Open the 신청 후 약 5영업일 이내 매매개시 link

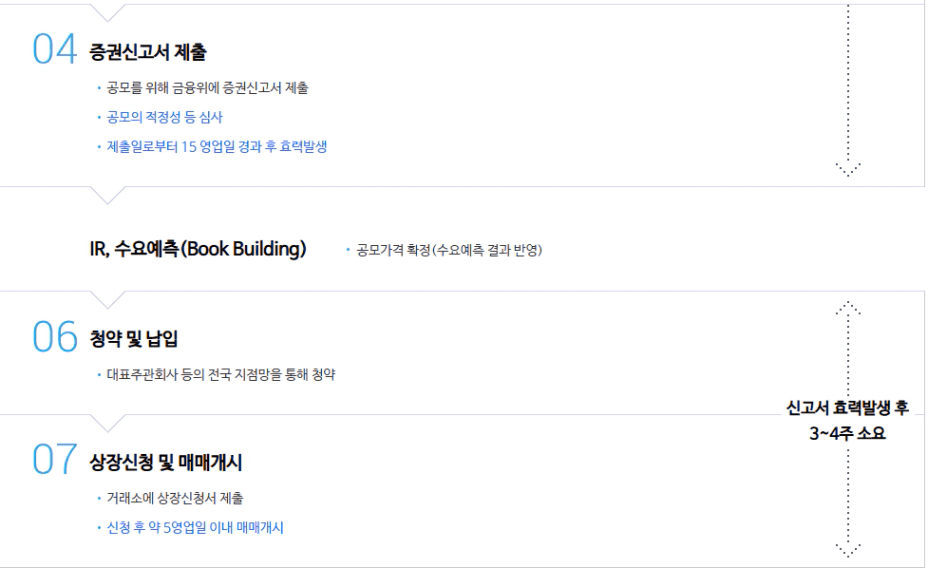[x=196, y=528]
